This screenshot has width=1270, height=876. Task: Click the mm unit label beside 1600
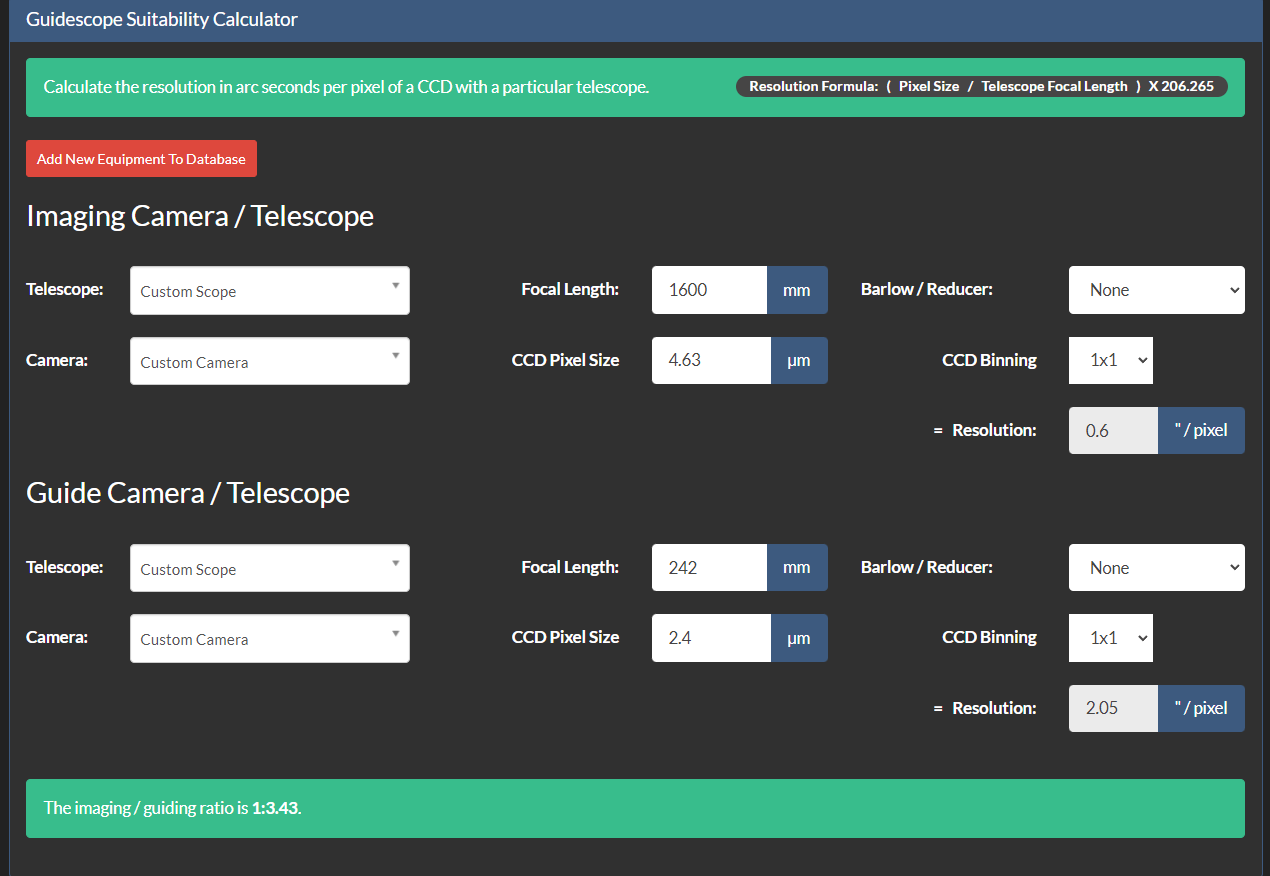point(797,290)
